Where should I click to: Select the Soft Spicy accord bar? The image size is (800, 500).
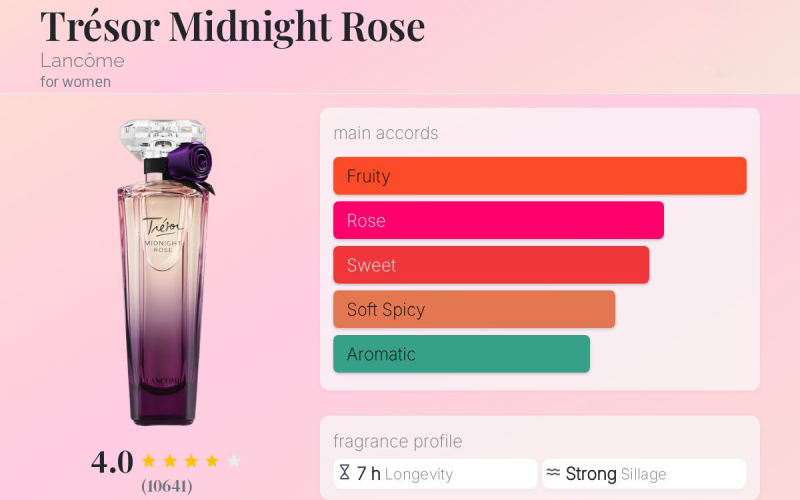coord(474,309)
